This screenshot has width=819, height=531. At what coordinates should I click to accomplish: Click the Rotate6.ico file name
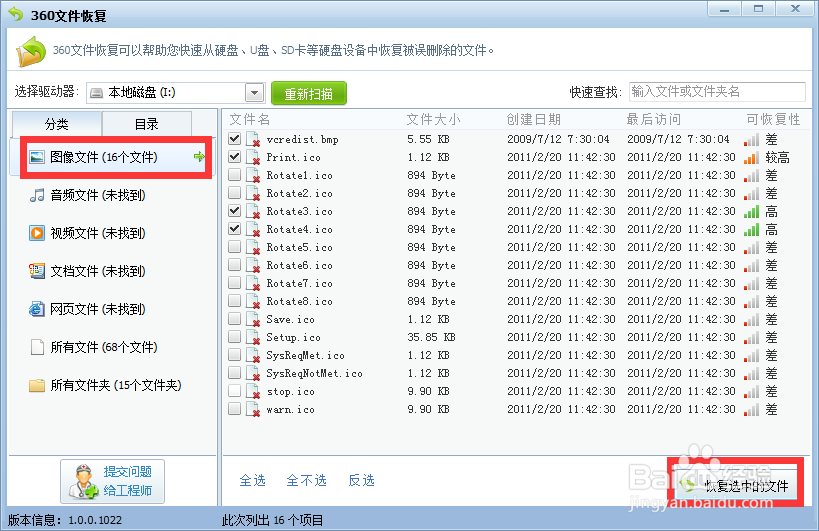click(299, 265)
